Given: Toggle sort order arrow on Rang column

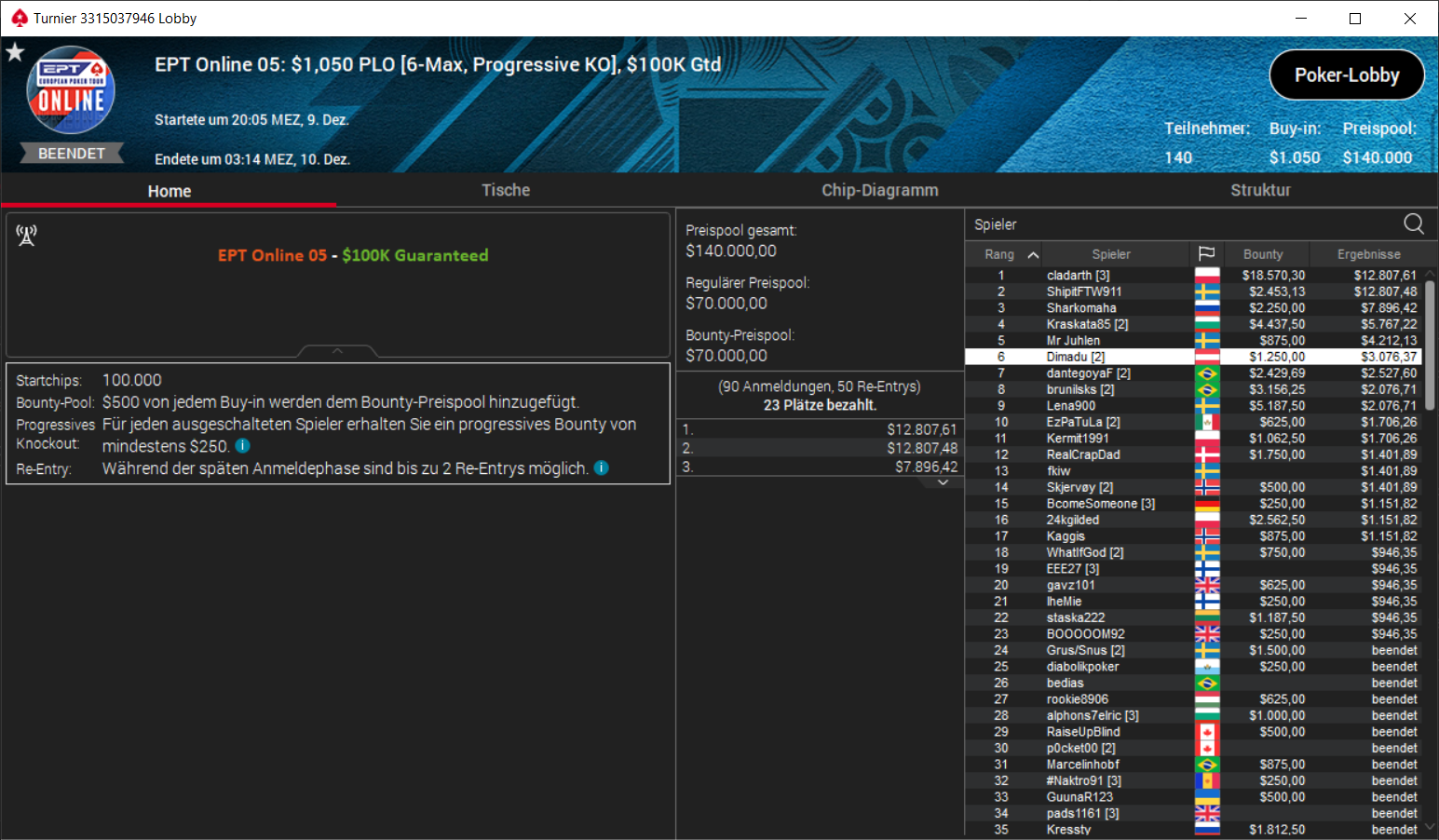Looking at the screenshot, I should [x=1033, y=254].
